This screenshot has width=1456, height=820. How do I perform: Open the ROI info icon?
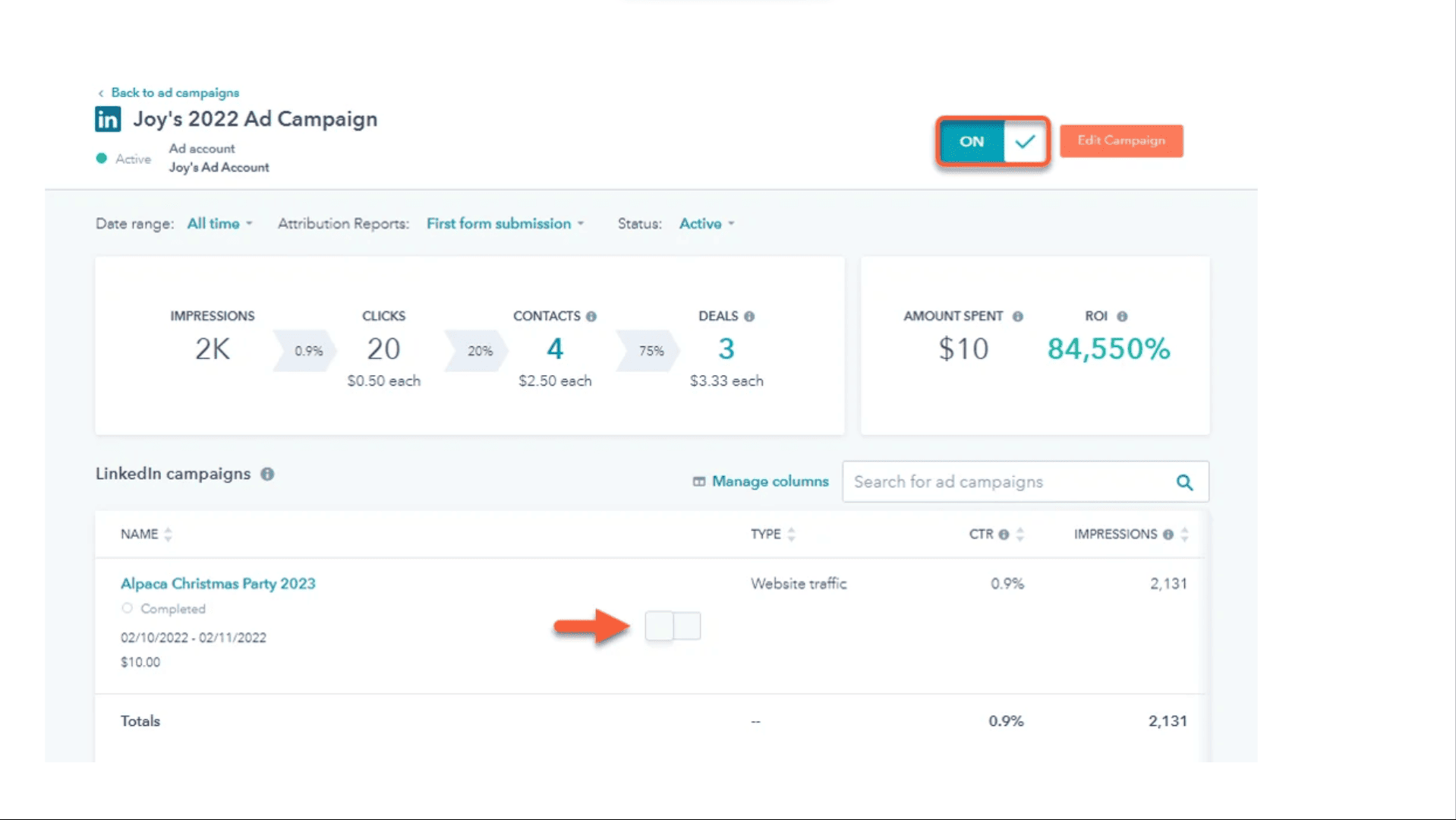tap(1122, 316)
